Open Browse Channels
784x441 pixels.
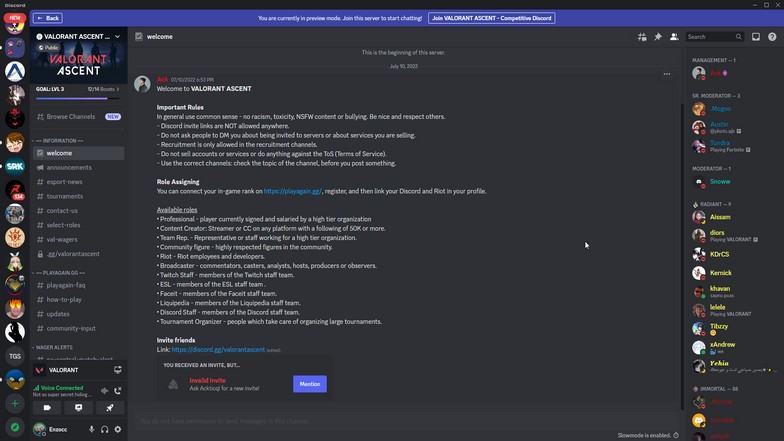78,116
